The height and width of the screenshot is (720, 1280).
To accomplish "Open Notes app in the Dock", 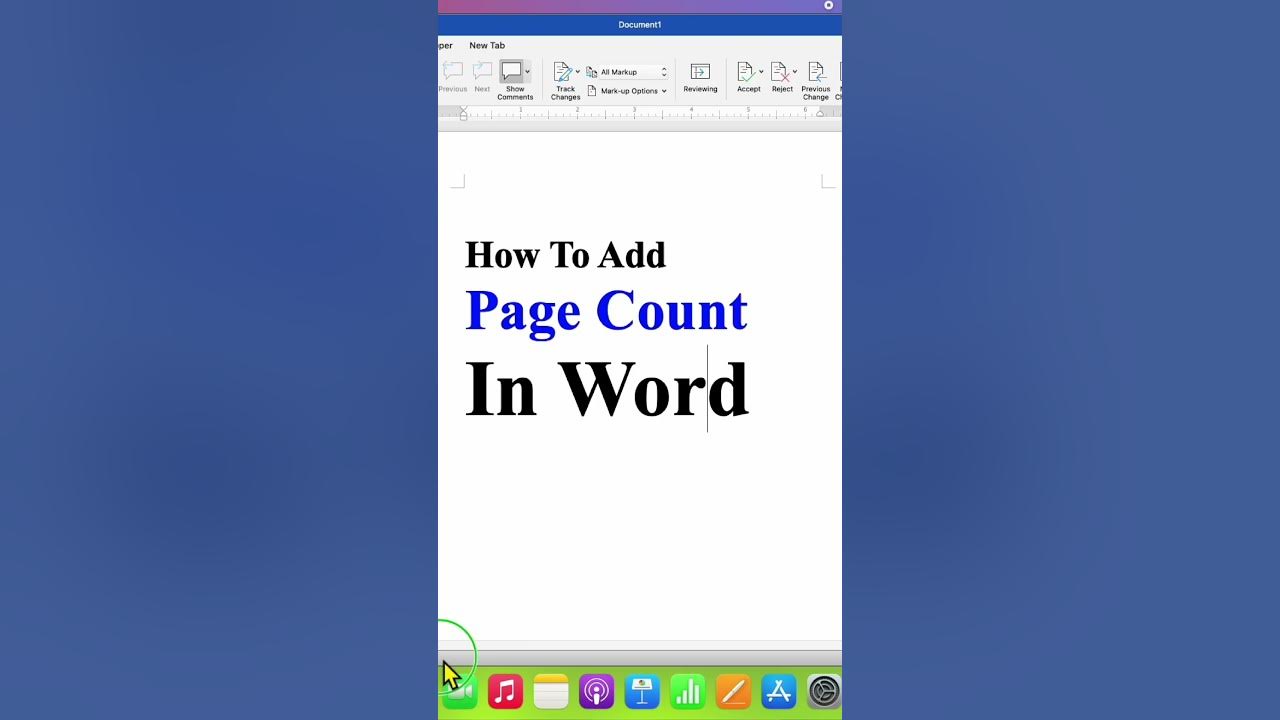I will click(x=551, y=691).
